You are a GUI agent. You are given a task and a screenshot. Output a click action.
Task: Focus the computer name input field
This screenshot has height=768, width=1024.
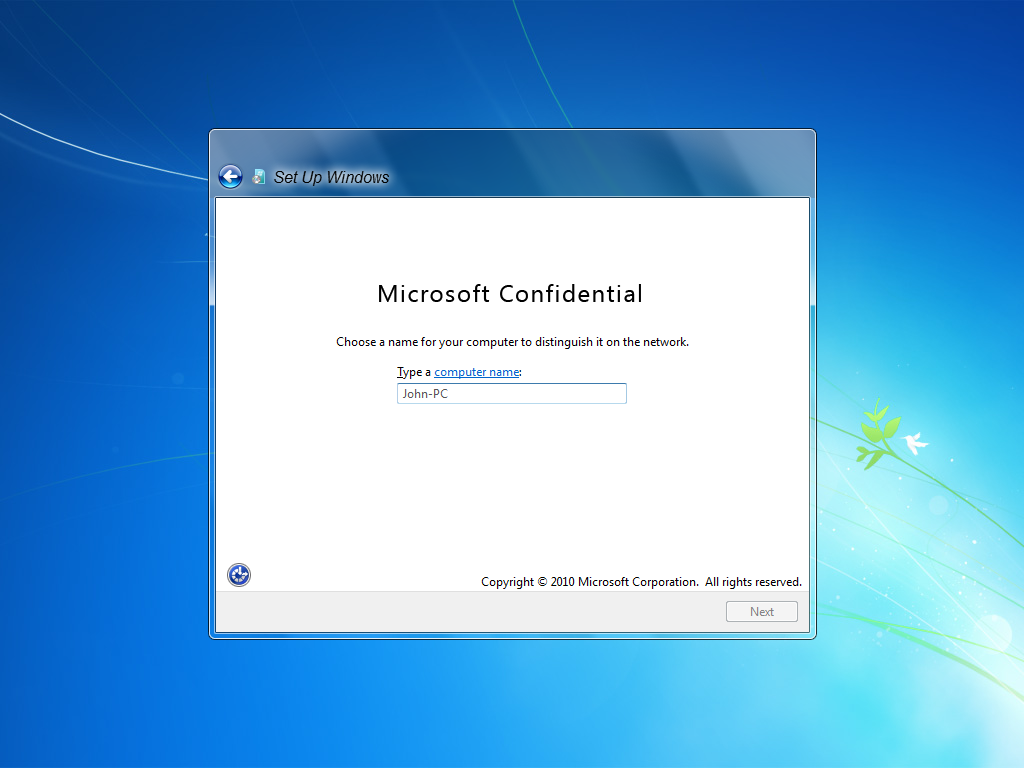511,394
